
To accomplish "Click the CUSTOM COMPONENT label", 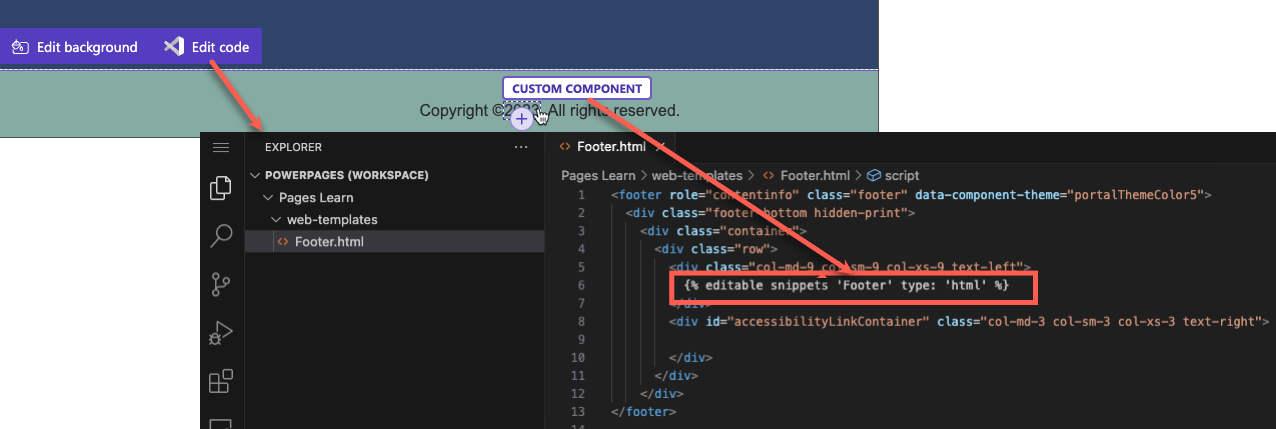I will tap(577, 89).
